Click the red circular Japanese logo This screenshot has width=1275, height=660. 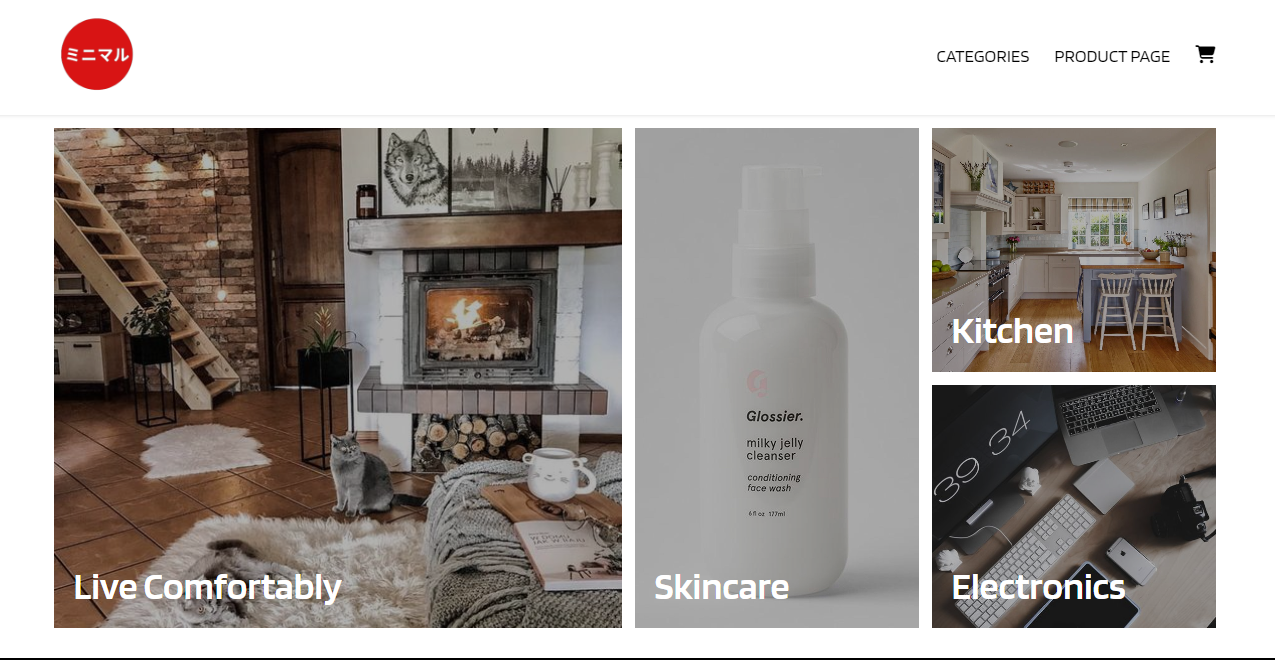(x=97, y=54)
